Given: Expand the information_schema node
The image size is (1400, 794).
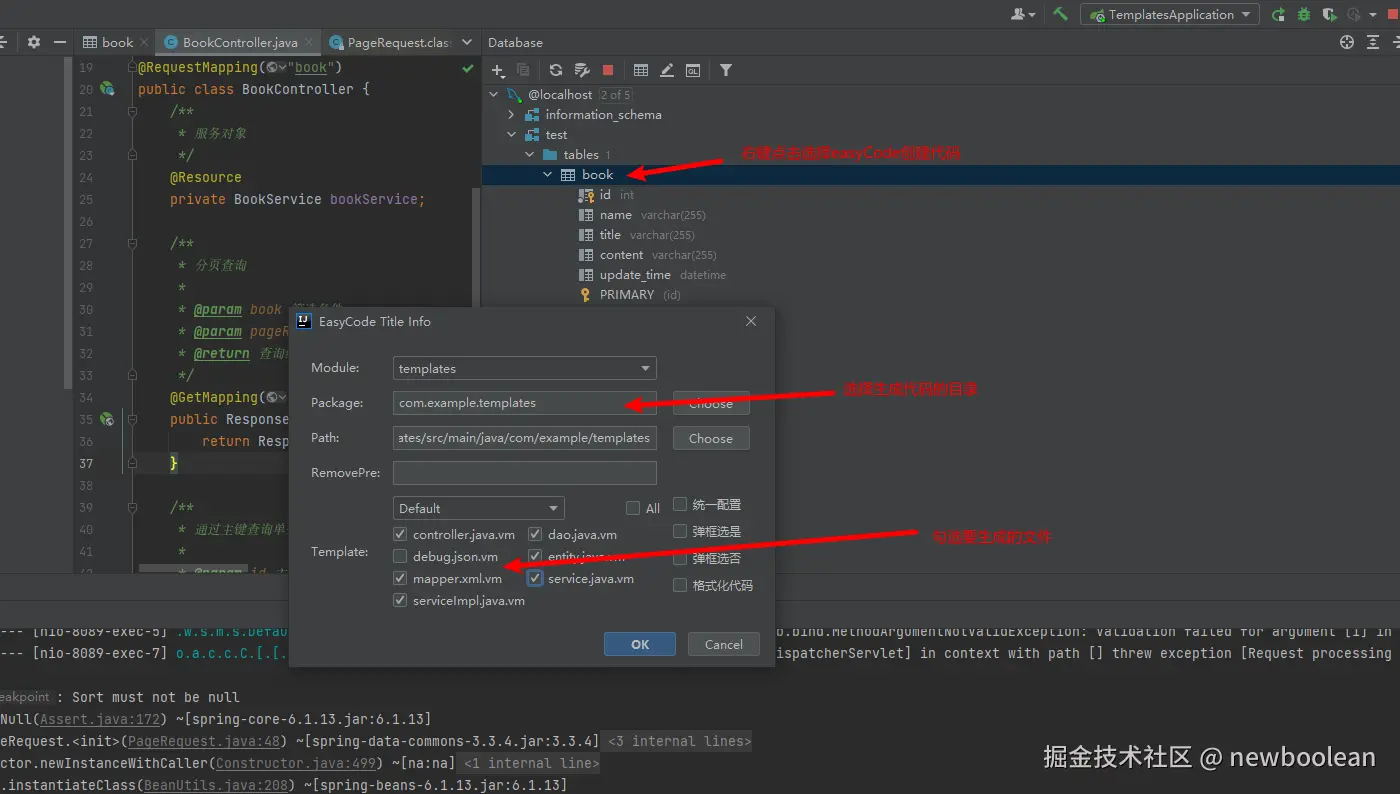Looking at the screenshot, I should pyautogui.click(x=511, y=115).
